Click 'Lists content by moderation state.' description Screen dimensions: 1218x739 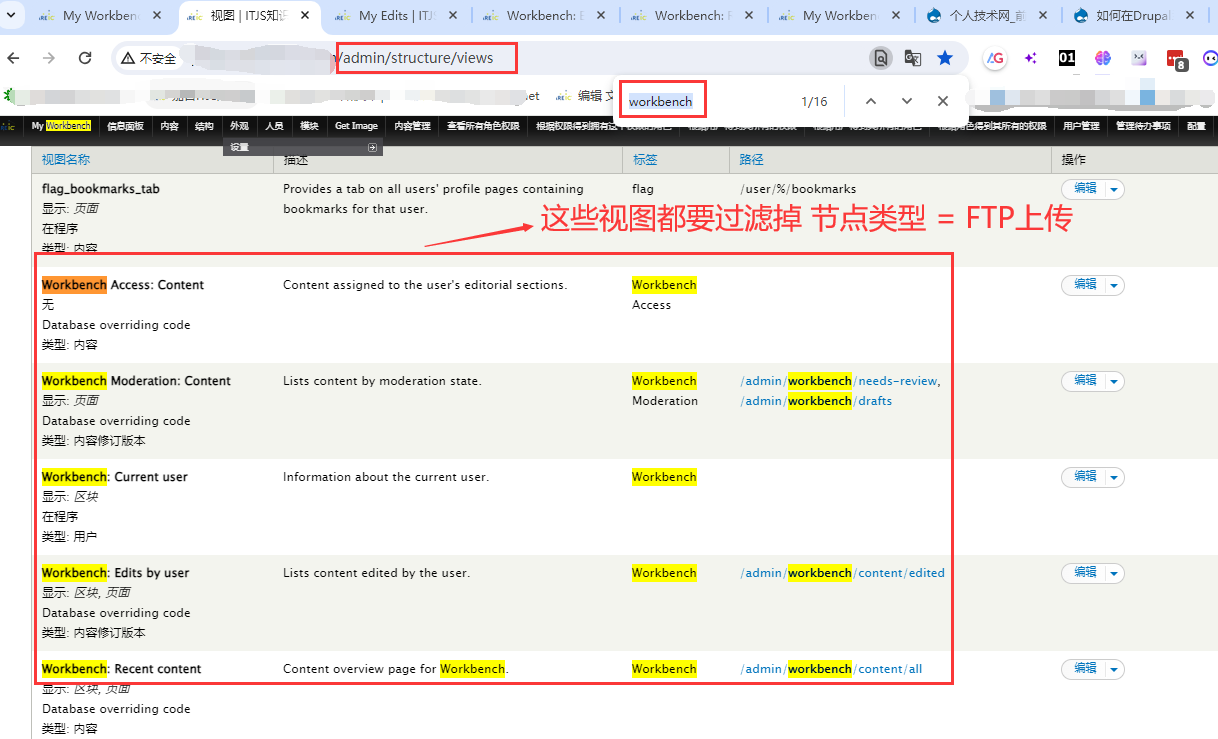click(x=382, y=381)
